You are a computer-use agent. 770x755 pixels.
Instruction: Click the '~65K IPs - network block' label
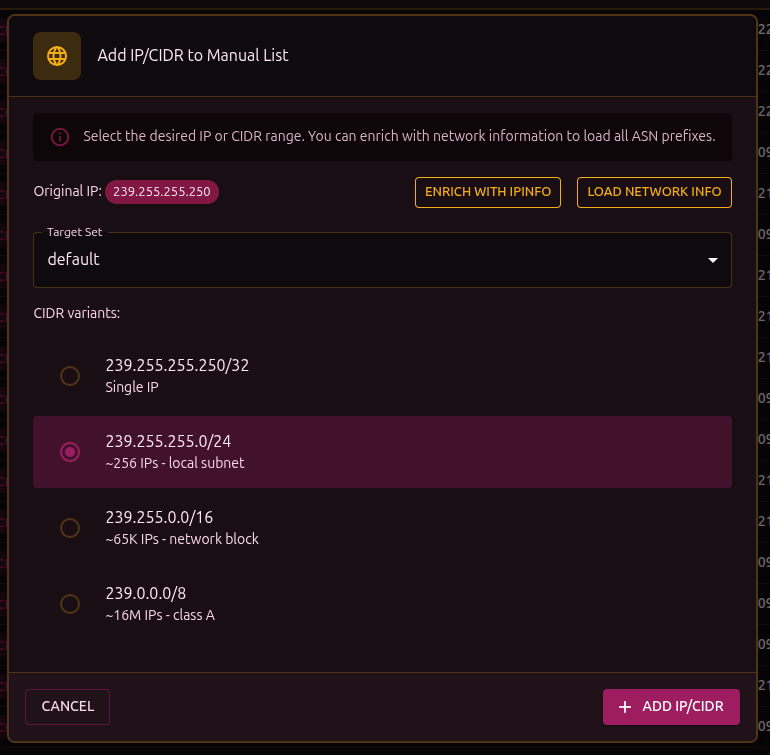point(182,539)
